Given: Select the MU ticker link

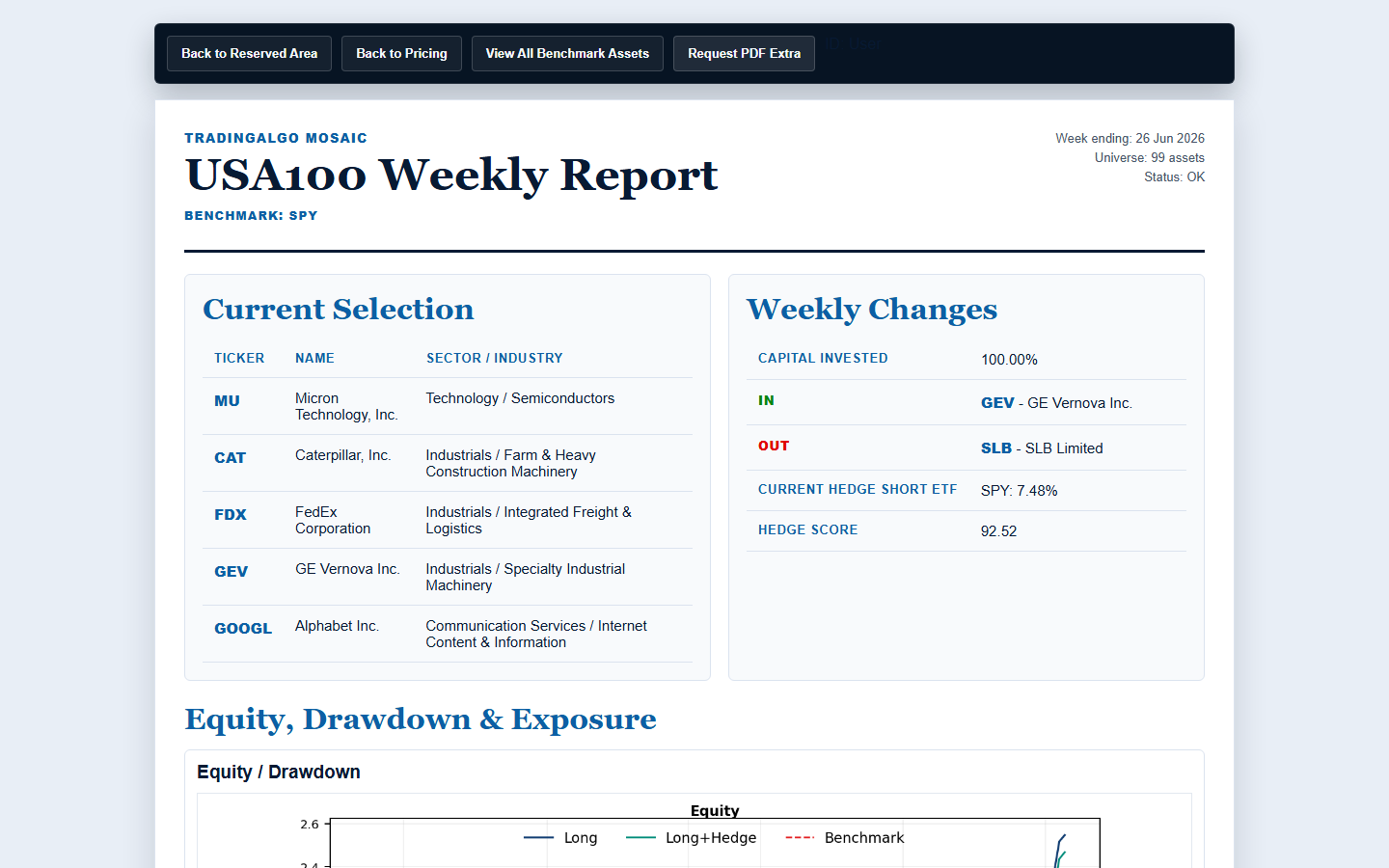Looking at the screenshot, I should (227, 401).
